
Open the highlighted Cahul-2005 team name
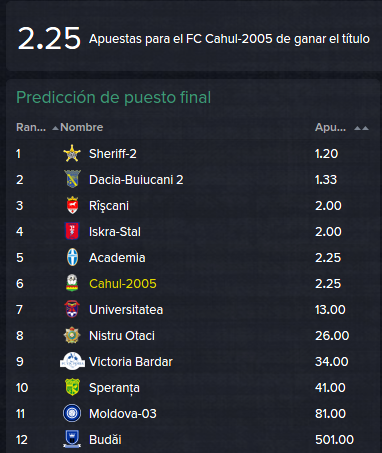tap(123, 284)
